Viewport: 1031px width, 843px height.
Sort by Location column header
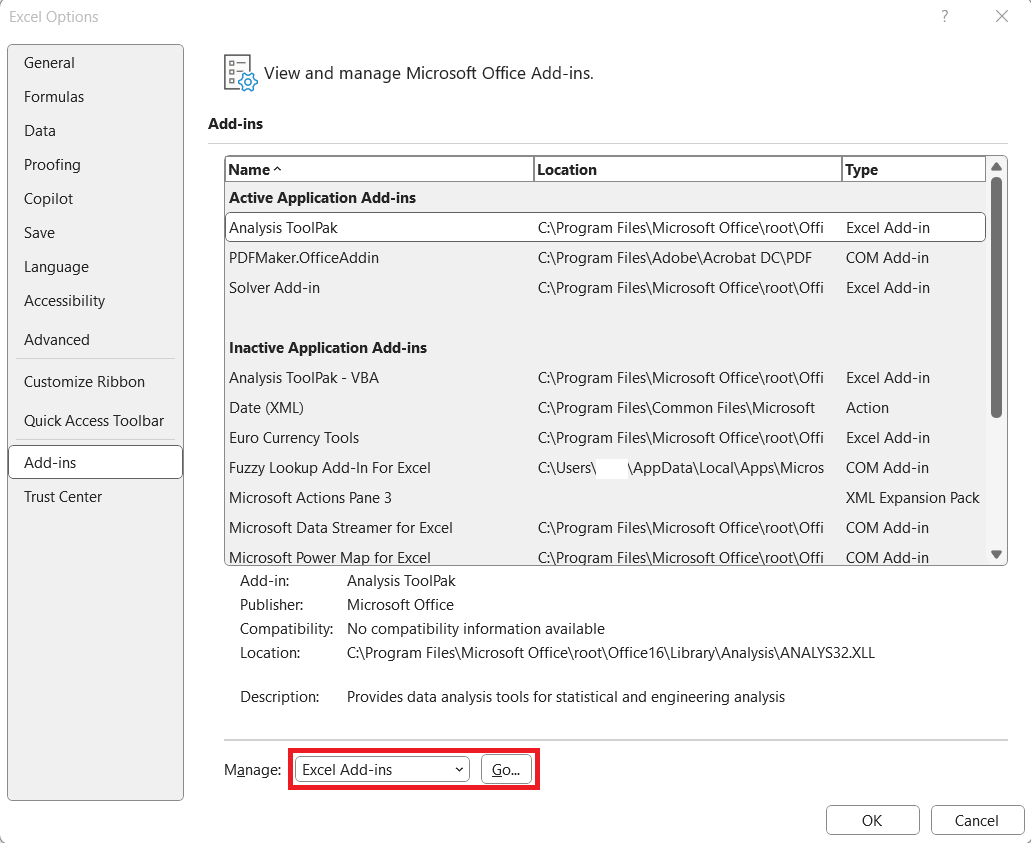click(x=688, y=170)
